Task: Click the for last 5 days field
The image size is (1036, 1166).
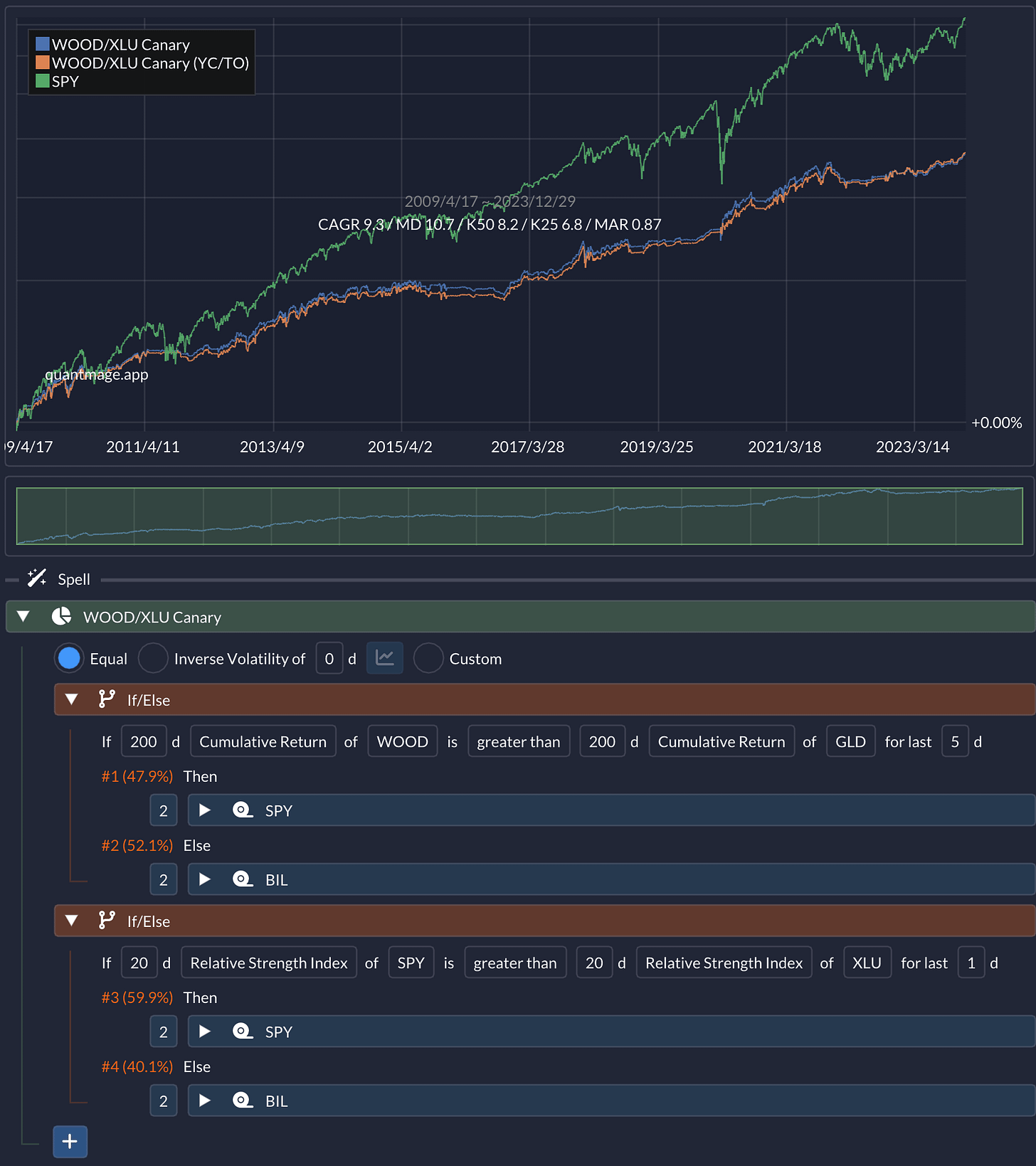Action: [x=955, y=741]
